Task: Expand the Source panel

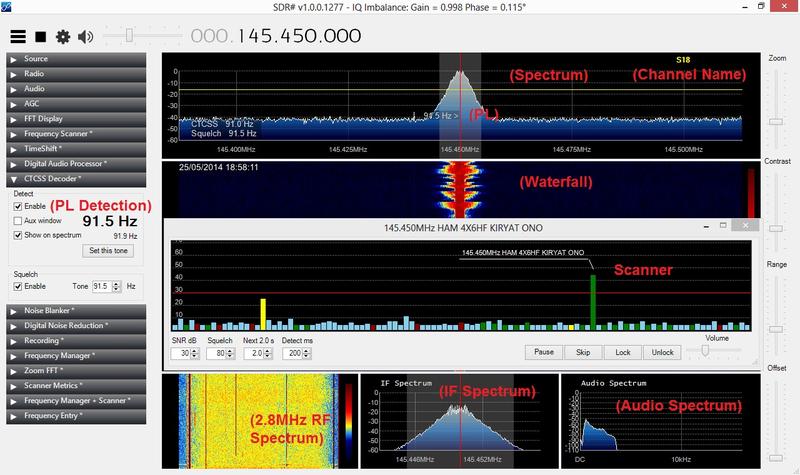Action: point(76,59)
